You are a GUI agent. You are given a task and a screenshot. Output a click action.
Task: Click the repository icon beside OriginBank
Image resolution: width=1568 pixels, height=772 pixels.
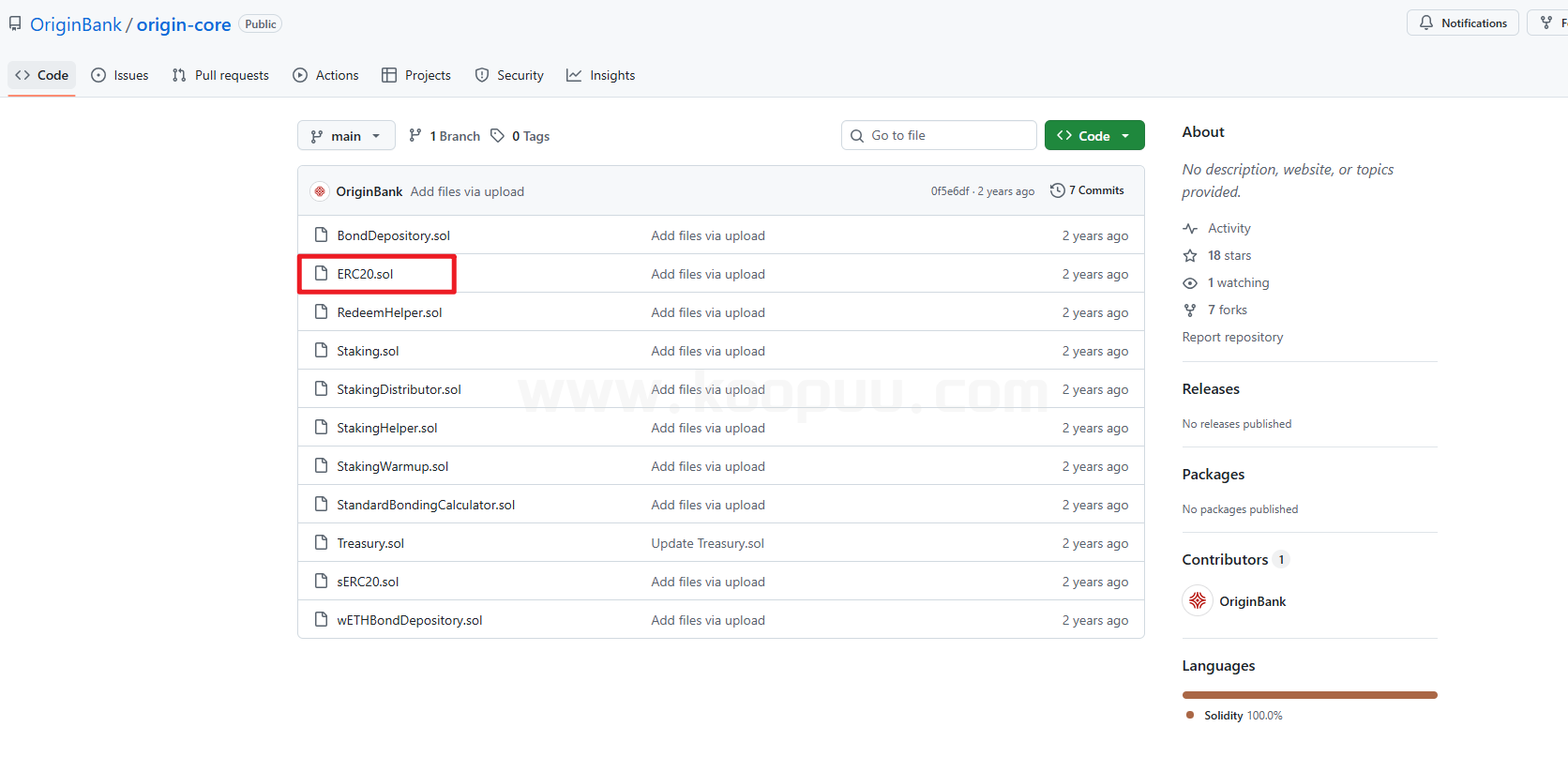[x=15, y=23]
